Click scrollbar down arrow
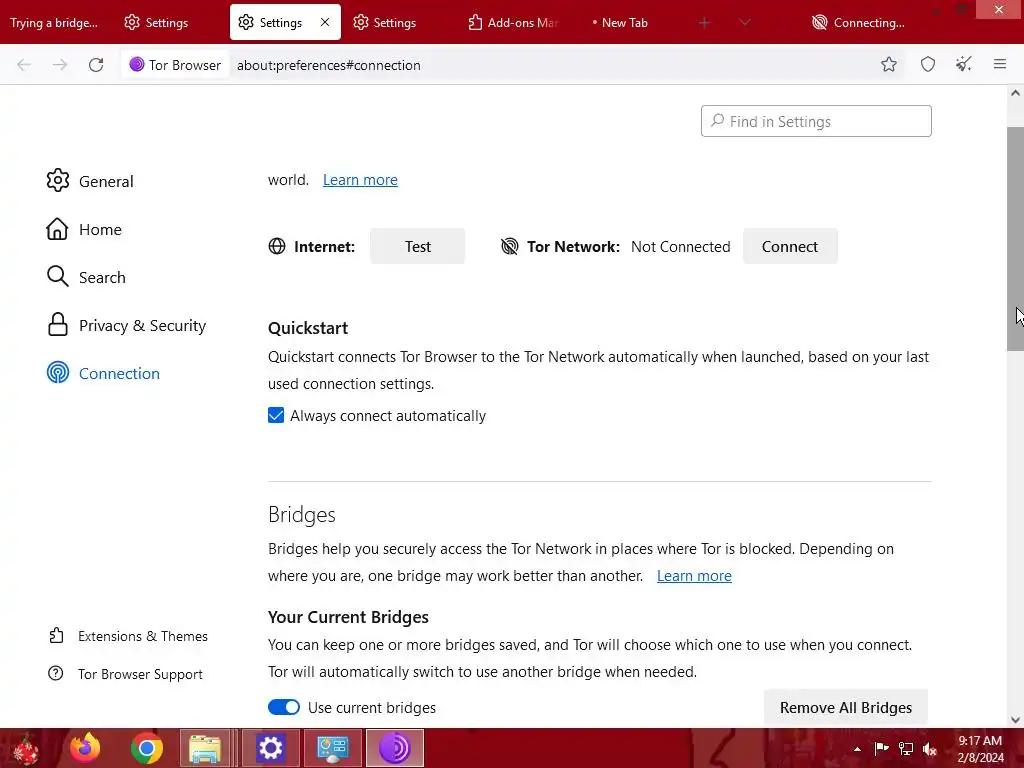 [x=1015, y=720]
